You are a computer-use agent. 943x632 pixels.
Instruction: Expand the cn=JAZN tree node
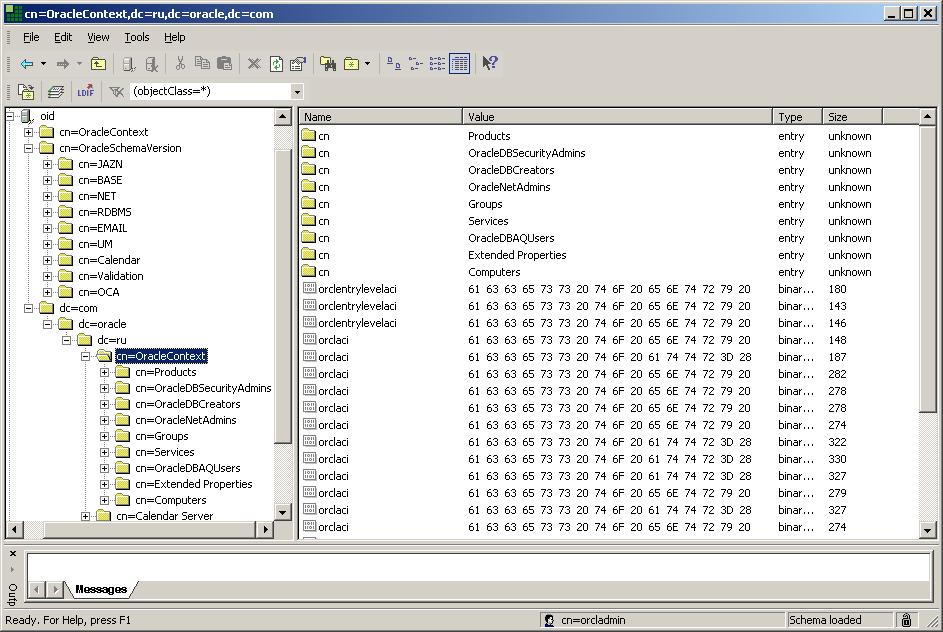(48, 164)
